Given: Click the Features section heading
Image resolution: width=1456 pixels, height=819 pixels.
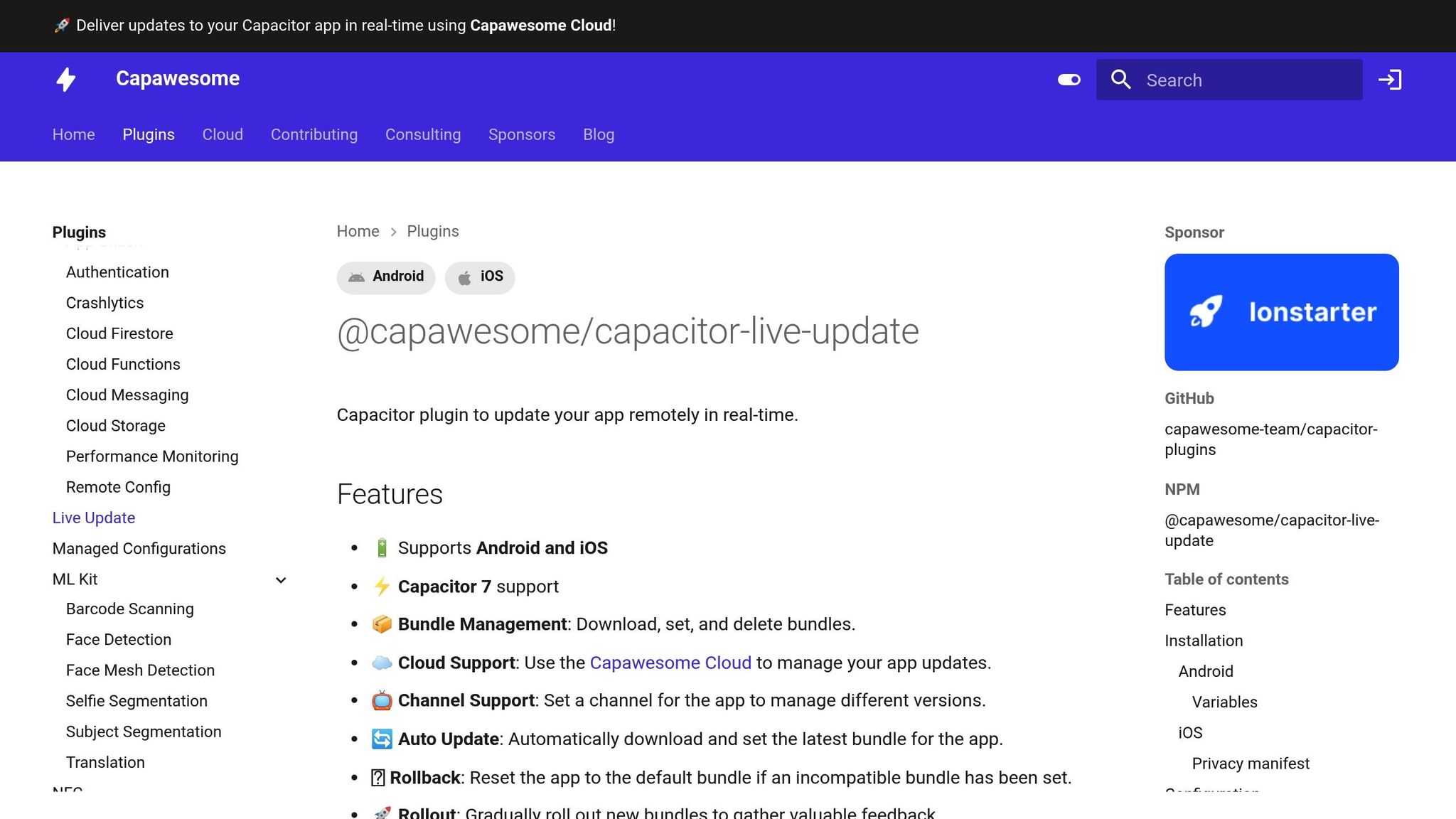Looking at the screenshot, I should coord(390,494).
